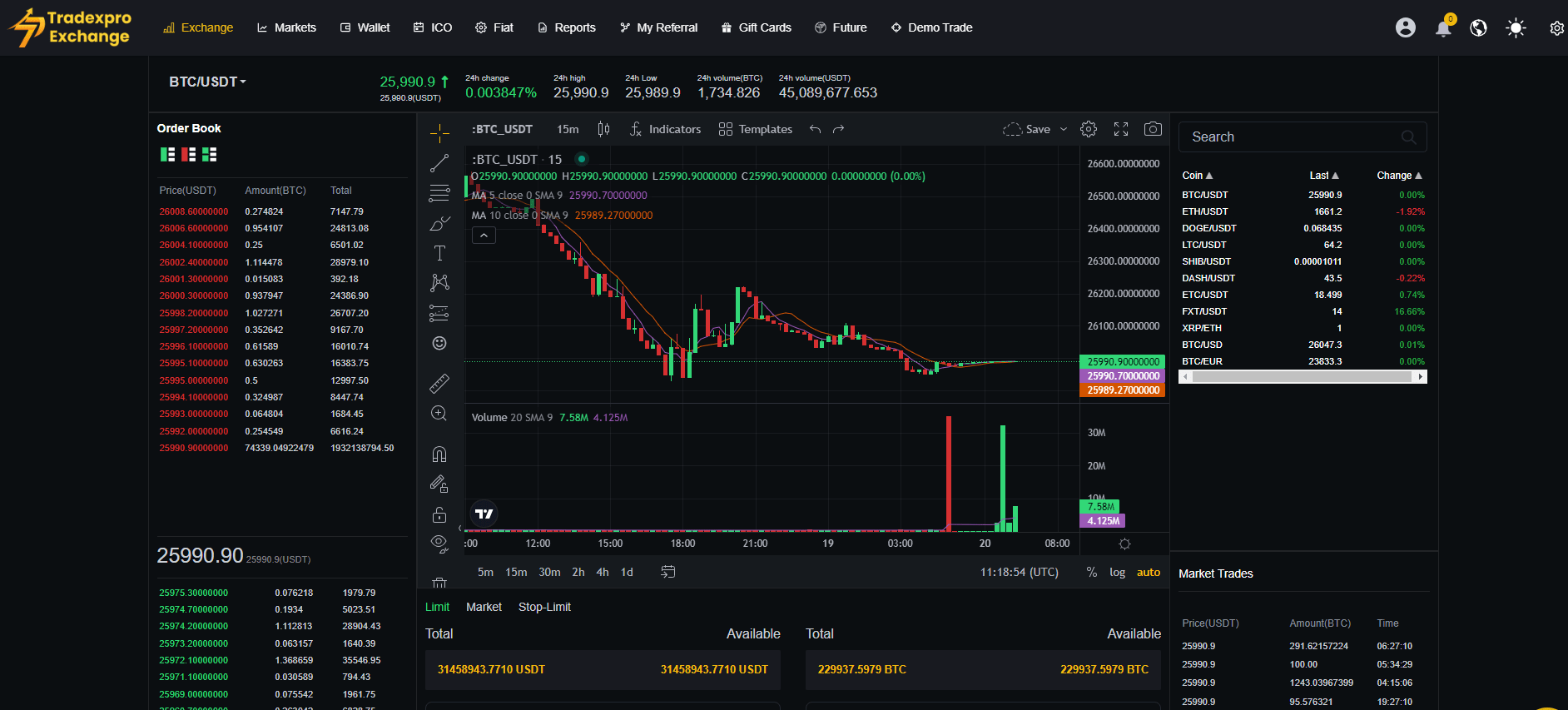Collapse the chart indicator legend
Image resolution: width=1568 pixels, height=710 pixels.
pyautogui.click(x=484, y=236)
